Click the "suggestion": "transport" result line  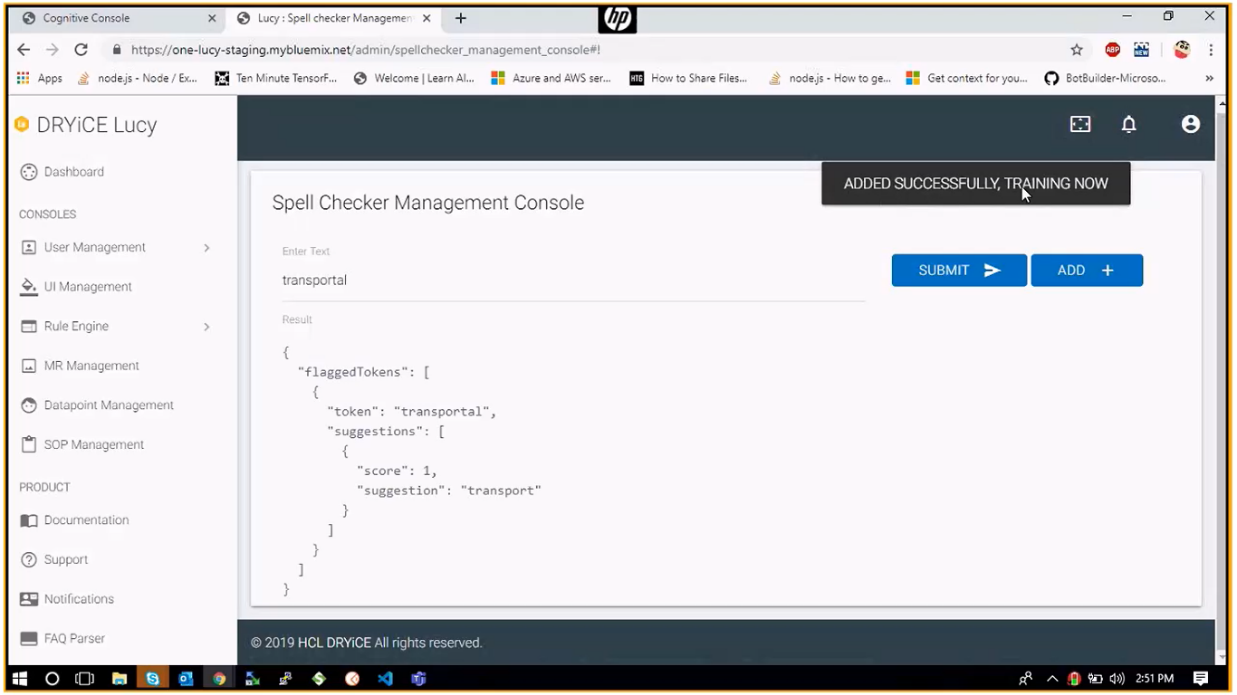tap(449, 491)
